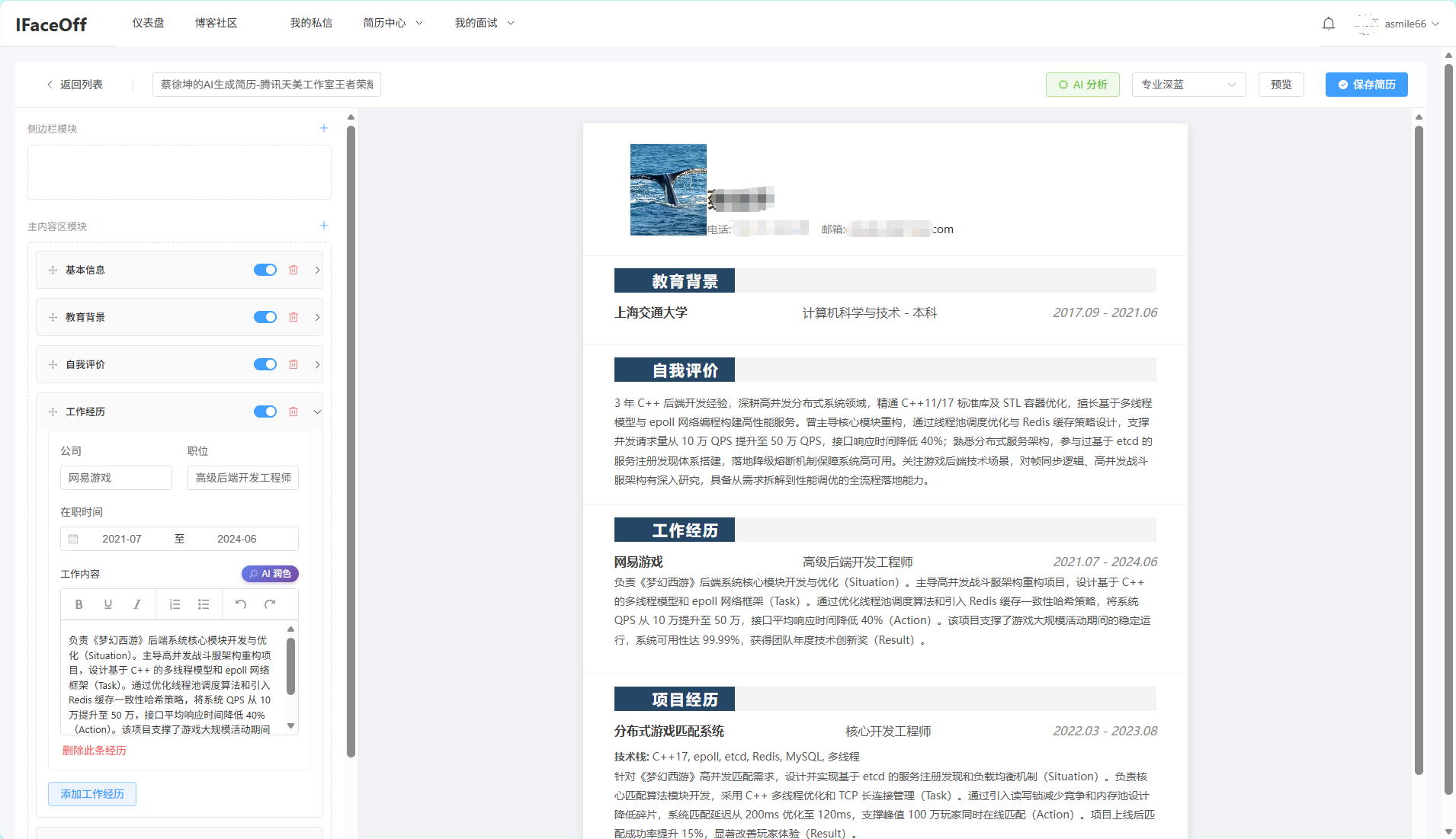Edit the resume title input field
Screen dimensions: 1456x839
click(265, 84)
